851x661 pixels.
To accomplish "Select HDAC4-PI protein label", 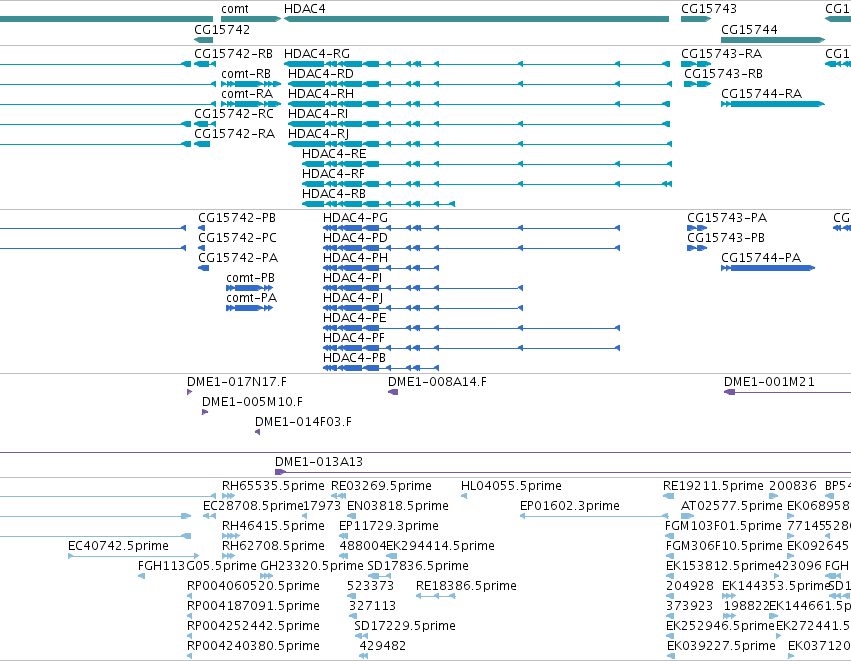I will pyautogui.click(x=353, y=278).
